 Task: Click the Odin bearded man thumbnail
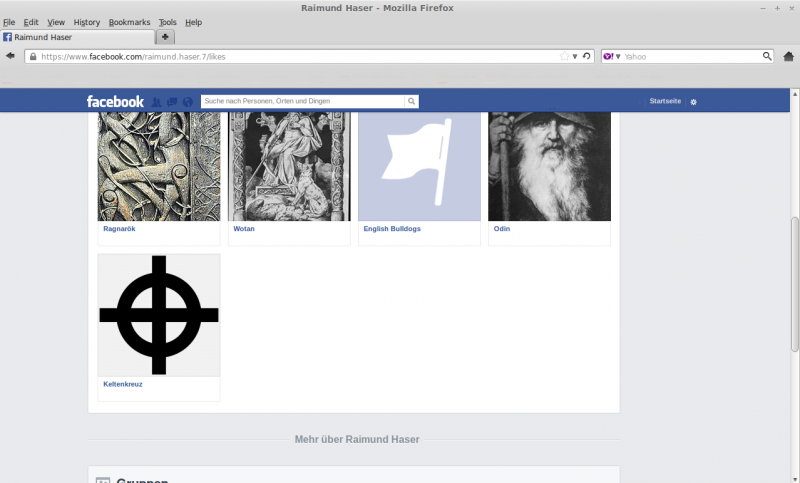click(549, 166)
